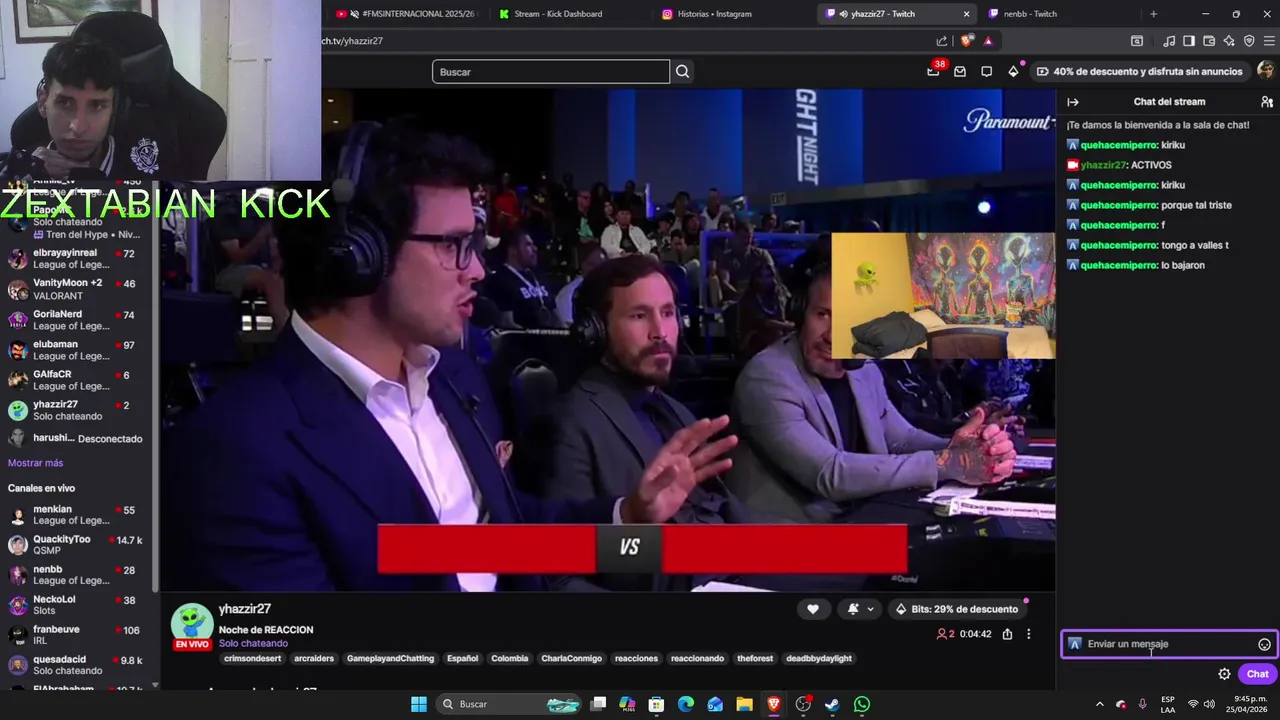1280x720 pixels.
Task: Click yhazzir27 channel avatar with EN VIVO
Action: pos(192,627)
